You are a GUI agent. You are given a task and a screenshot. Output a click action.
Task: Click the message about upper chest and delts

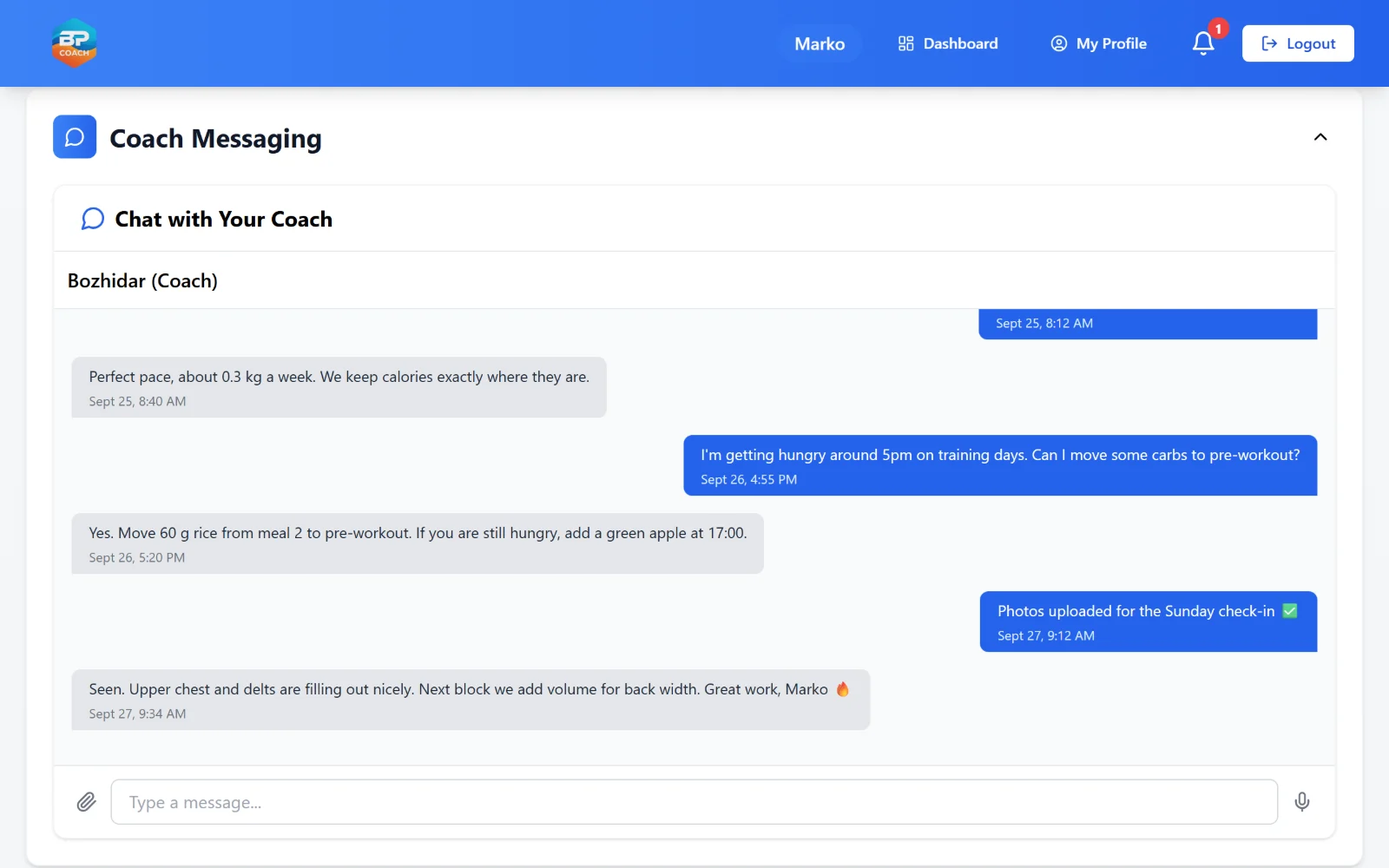pos(471,700)
